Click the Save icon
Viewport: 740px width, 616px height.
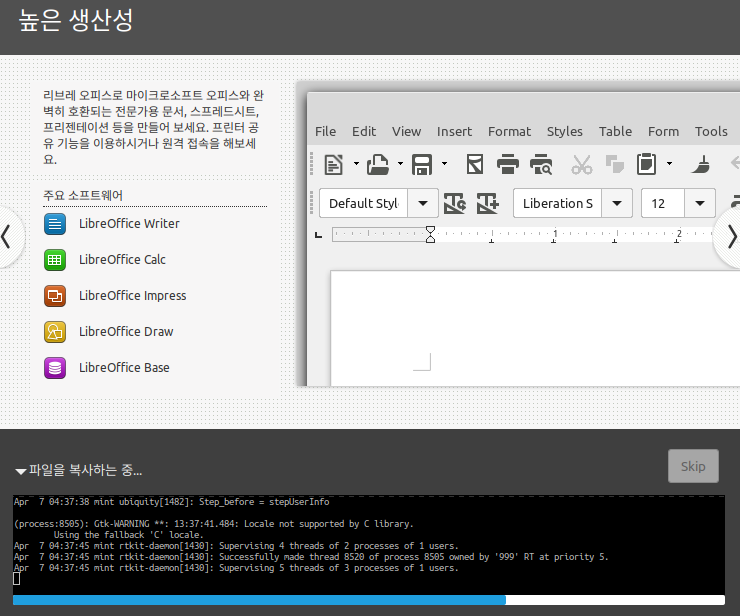[x=422, y=165]
